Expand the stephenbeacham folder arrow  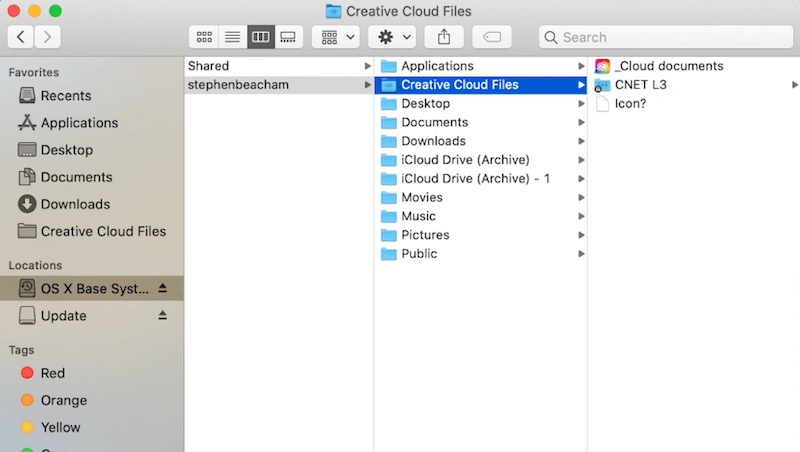pos(367,85)
